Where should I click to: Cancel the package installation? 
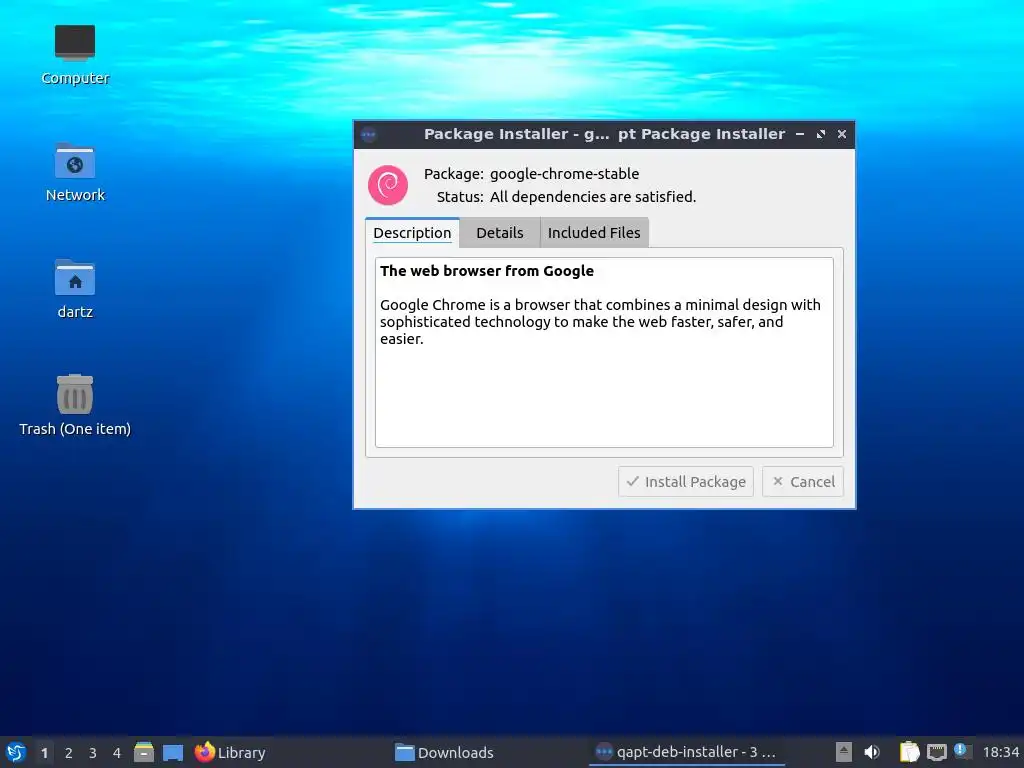click(x=803, y=481)
